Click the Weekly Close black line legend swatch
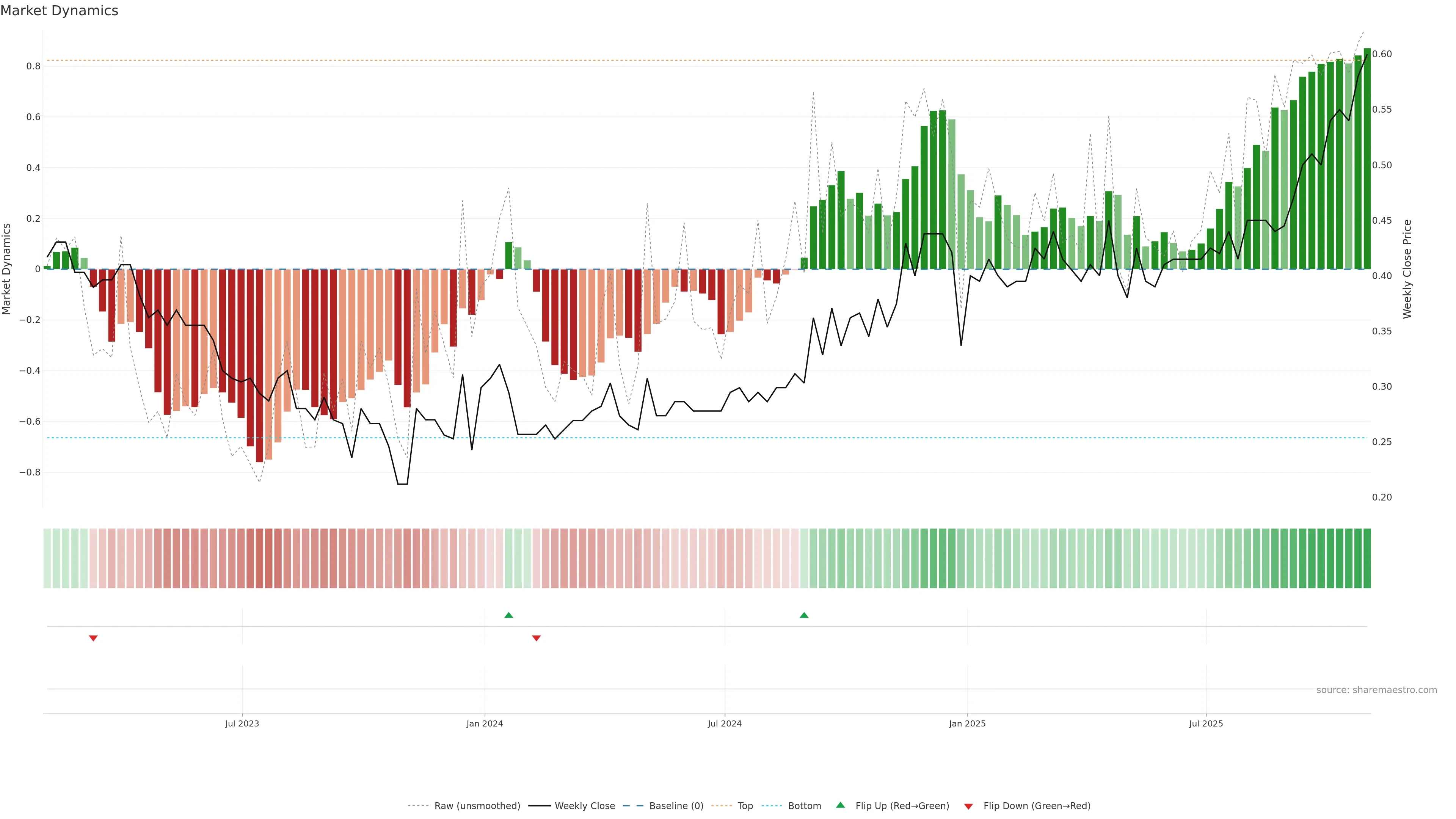1456x819 pixels. (x=539, y=806)
